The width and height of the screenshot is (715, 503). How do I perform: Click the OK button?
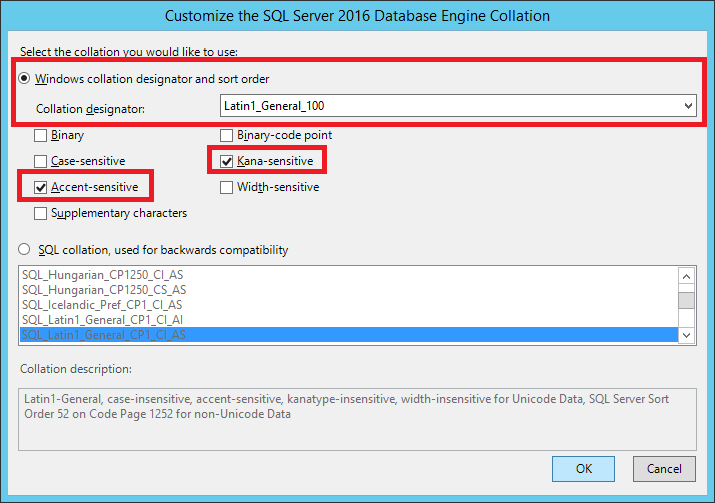tap(584, 468)
